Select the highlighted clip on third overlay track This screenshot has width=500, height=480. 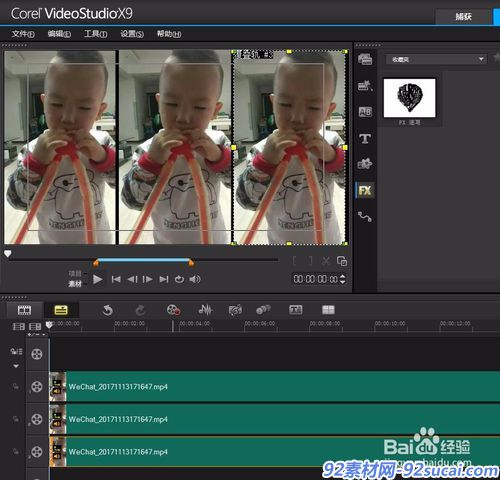(x=274, y=452)
